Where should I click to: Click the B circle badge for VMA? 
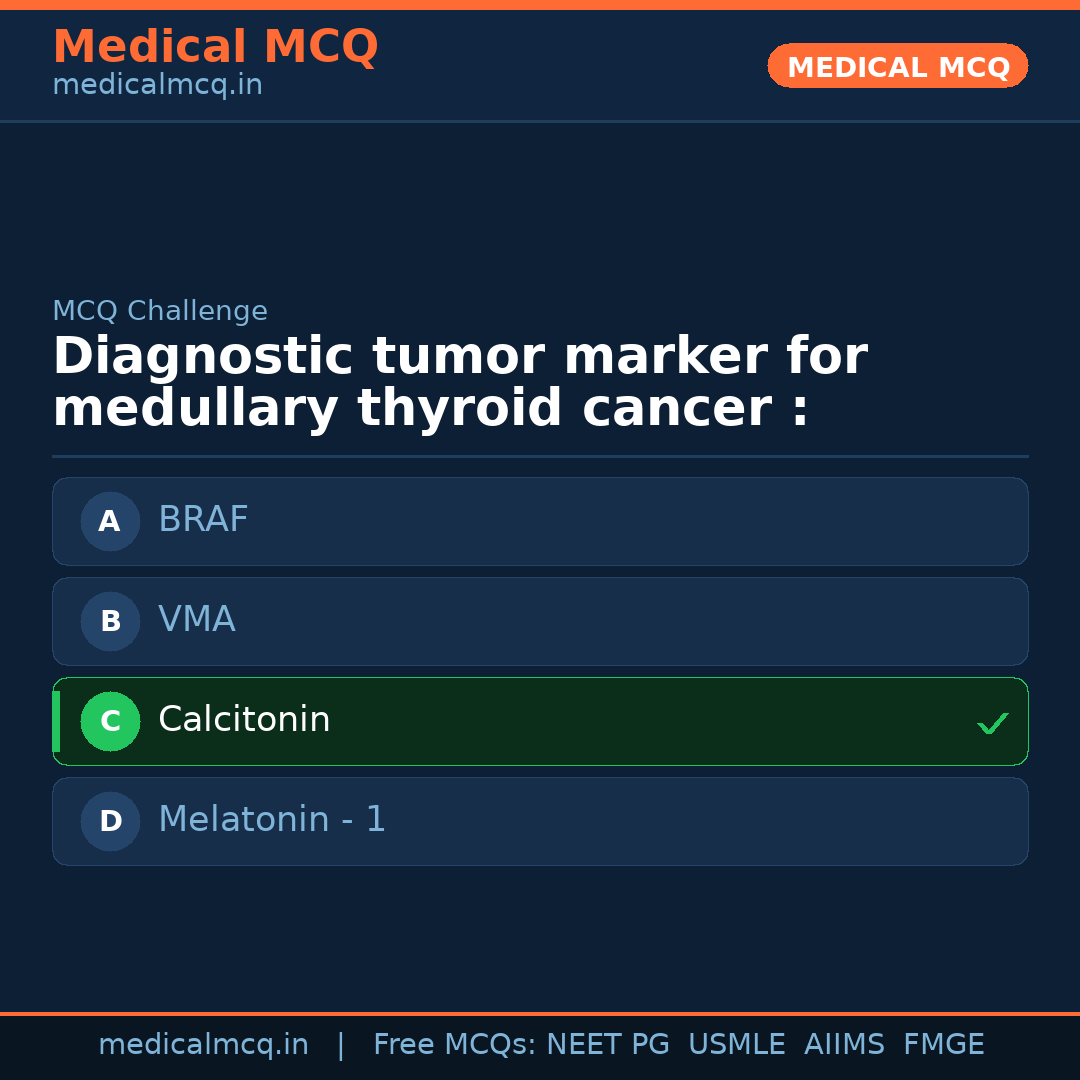[110, 621]
